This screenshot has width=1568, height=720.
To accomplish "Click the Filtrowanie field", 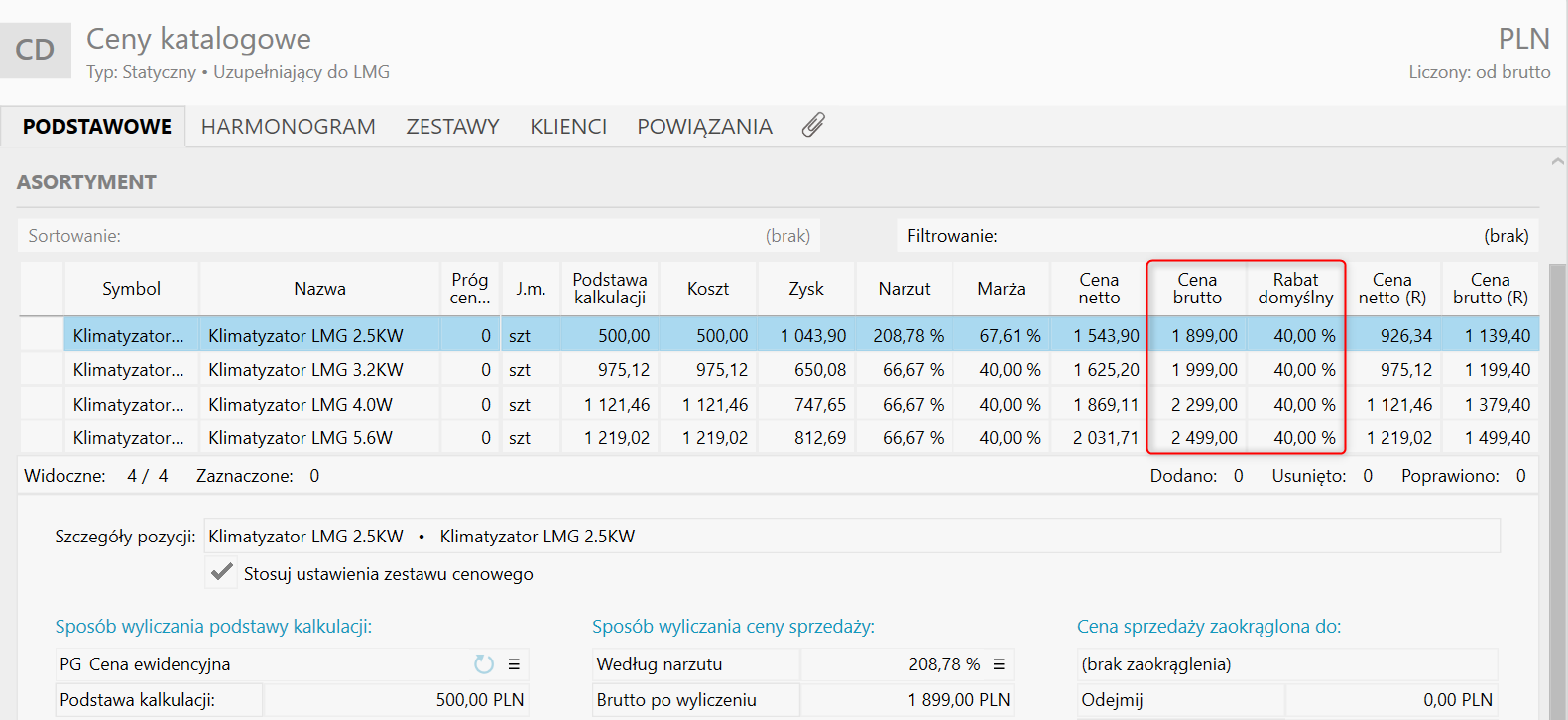I will 1218,236.
